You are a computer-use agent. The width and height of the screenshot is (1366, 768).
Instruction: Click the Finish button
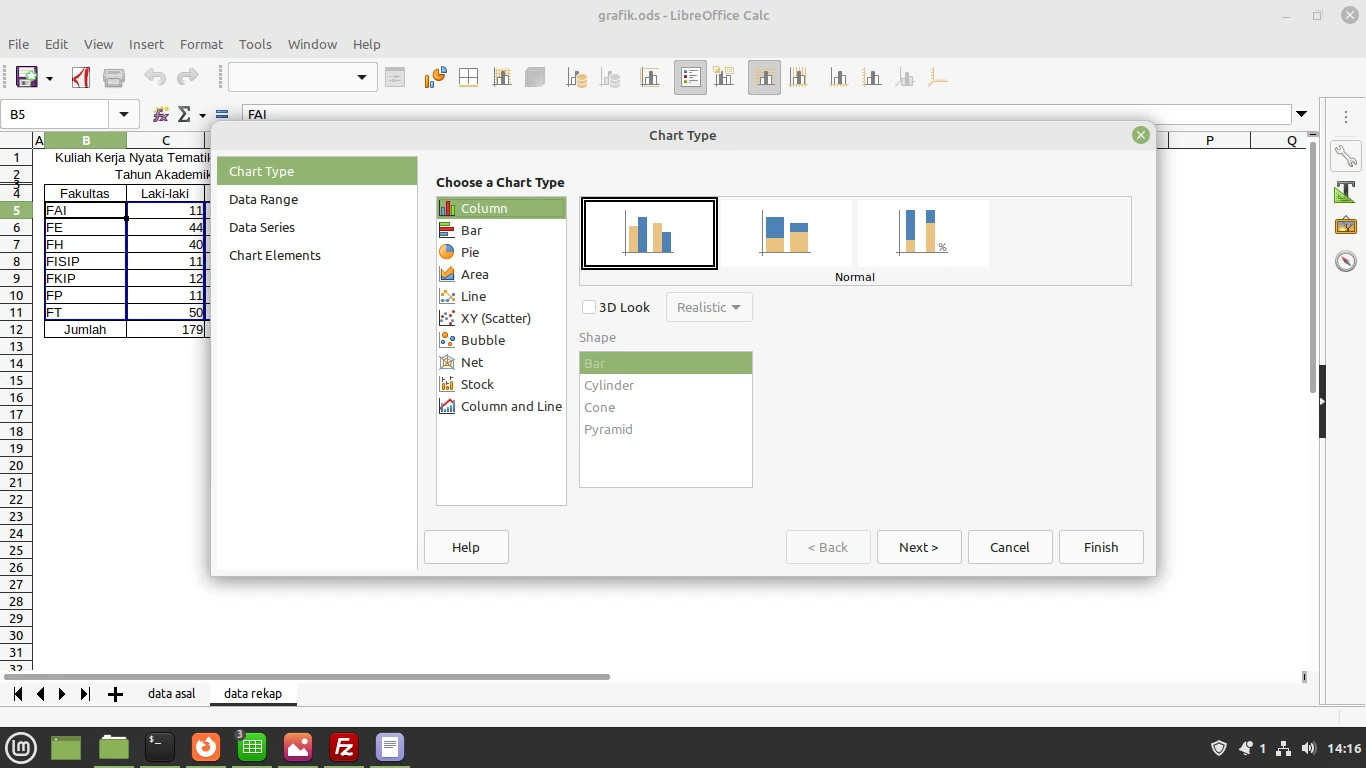[1101, 547]
